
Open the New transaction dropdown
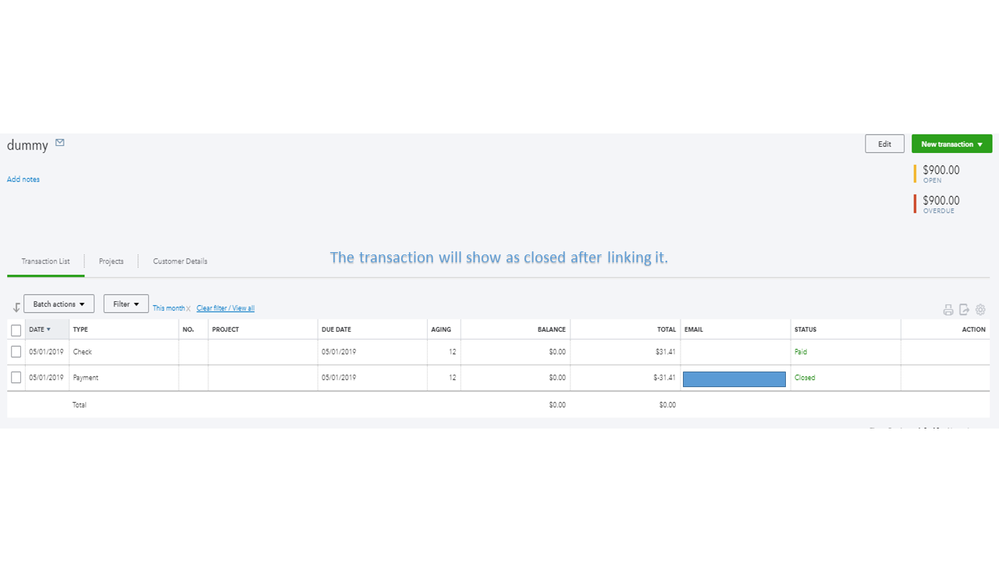point(951,144)
